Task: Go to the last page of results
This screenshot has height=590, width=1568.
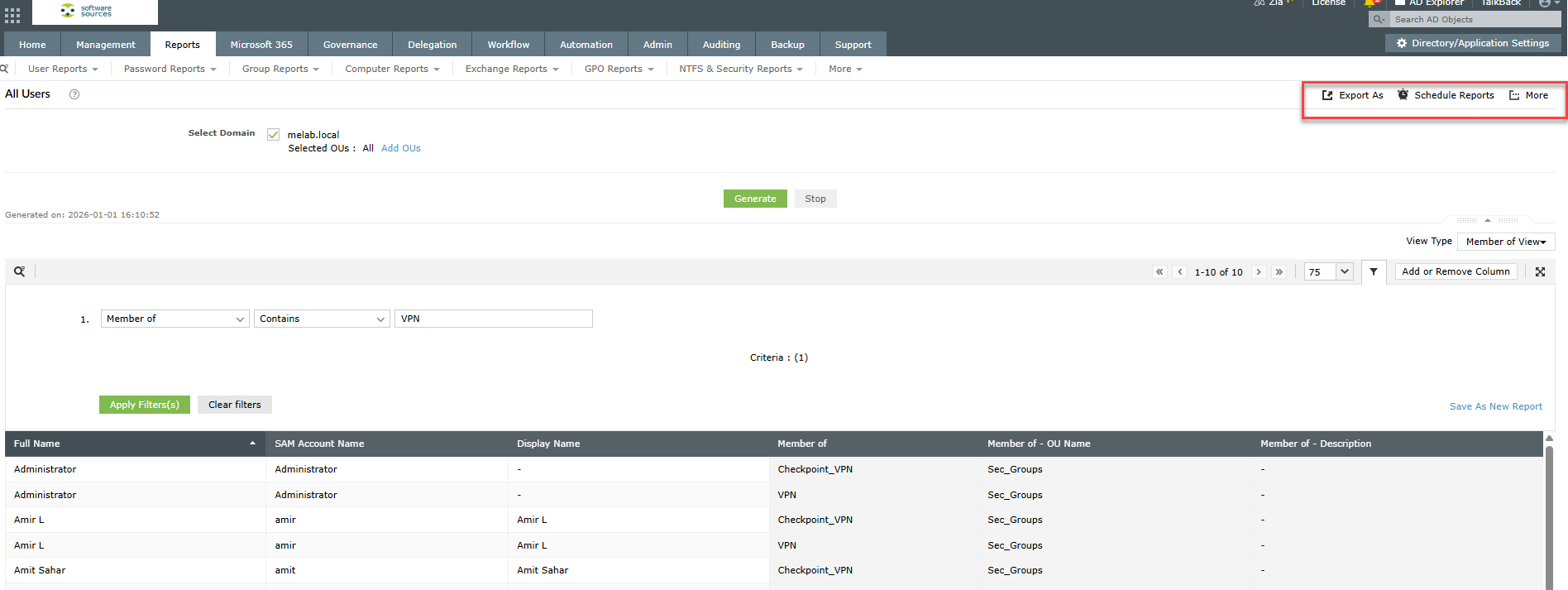Action: (x=1279, y=271)
